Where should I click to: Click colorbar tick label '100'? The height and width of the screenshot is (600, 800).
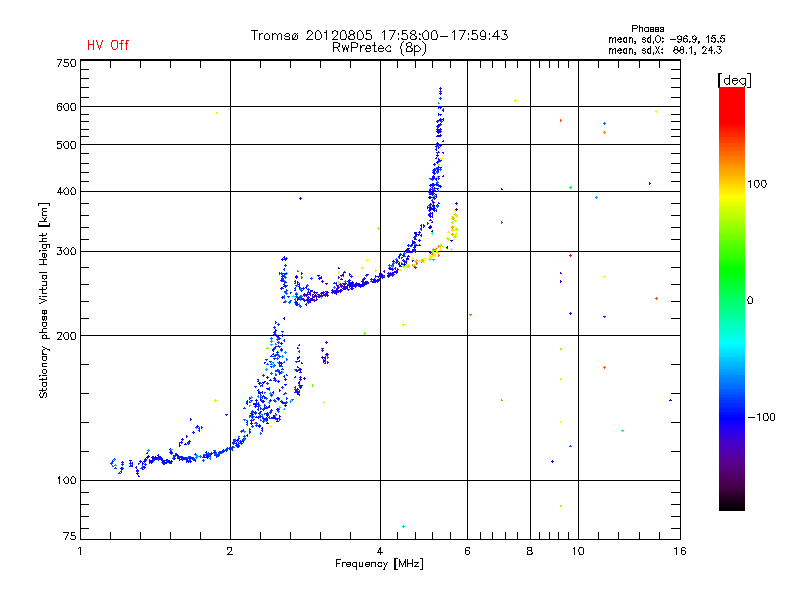(x=757, y=184)
